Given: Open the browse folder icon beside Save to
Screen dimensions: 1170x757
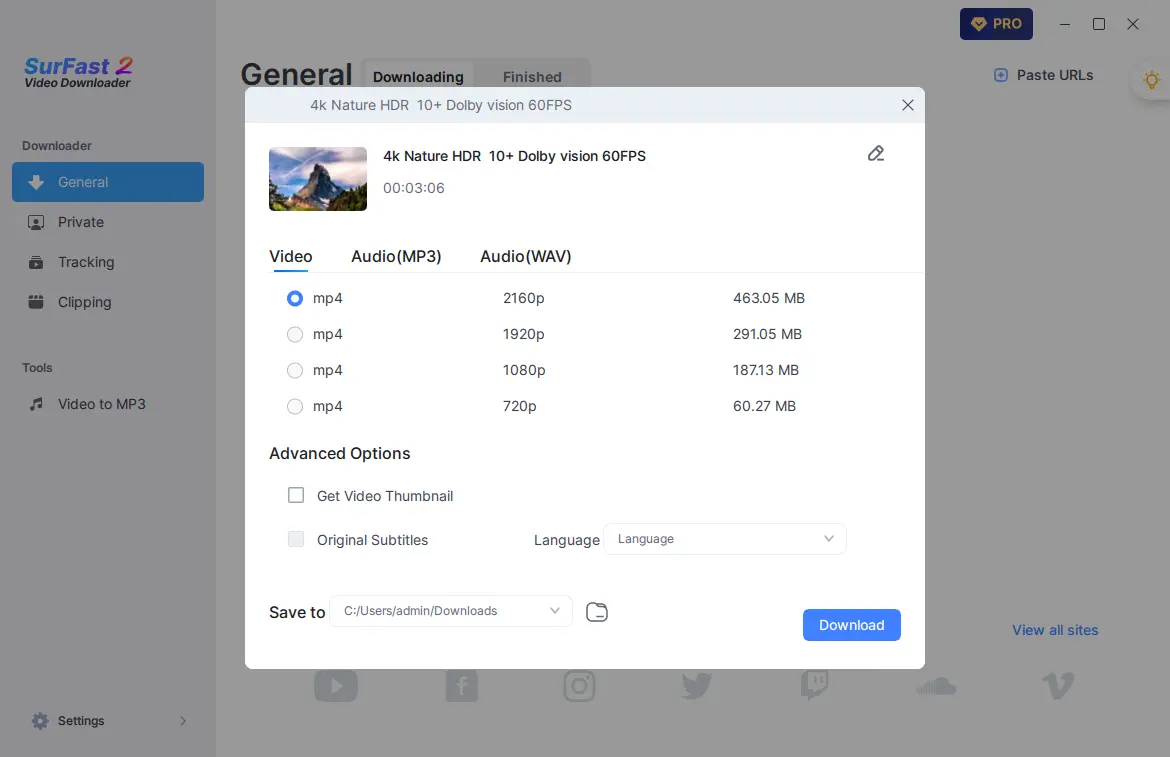Looking at the screenshot, I should click(x=597, y=612).
